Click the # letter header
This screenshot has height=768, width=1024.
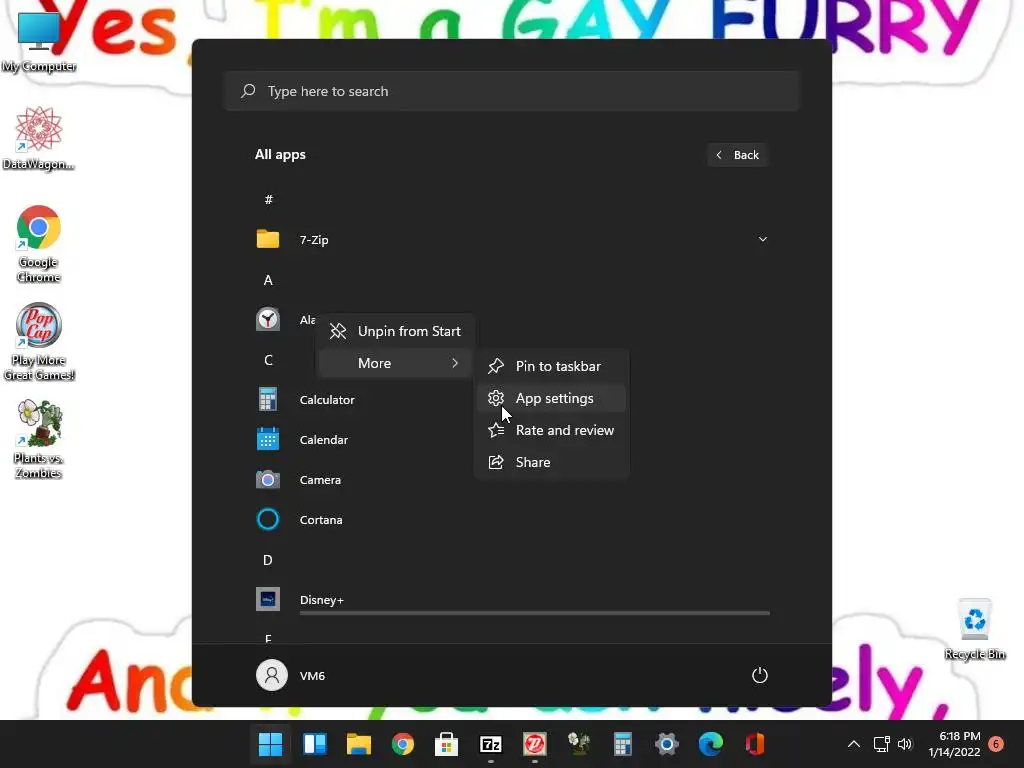268,200
